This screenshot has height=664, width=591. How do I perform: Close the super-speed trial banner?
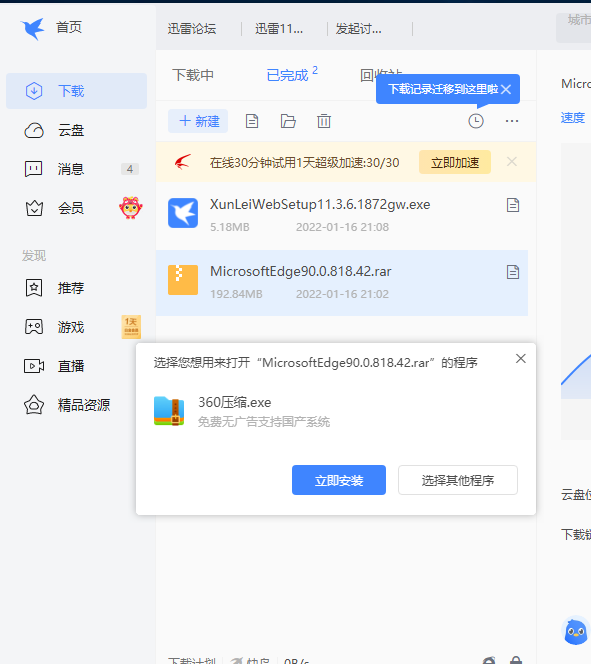(x=512, y=162)
